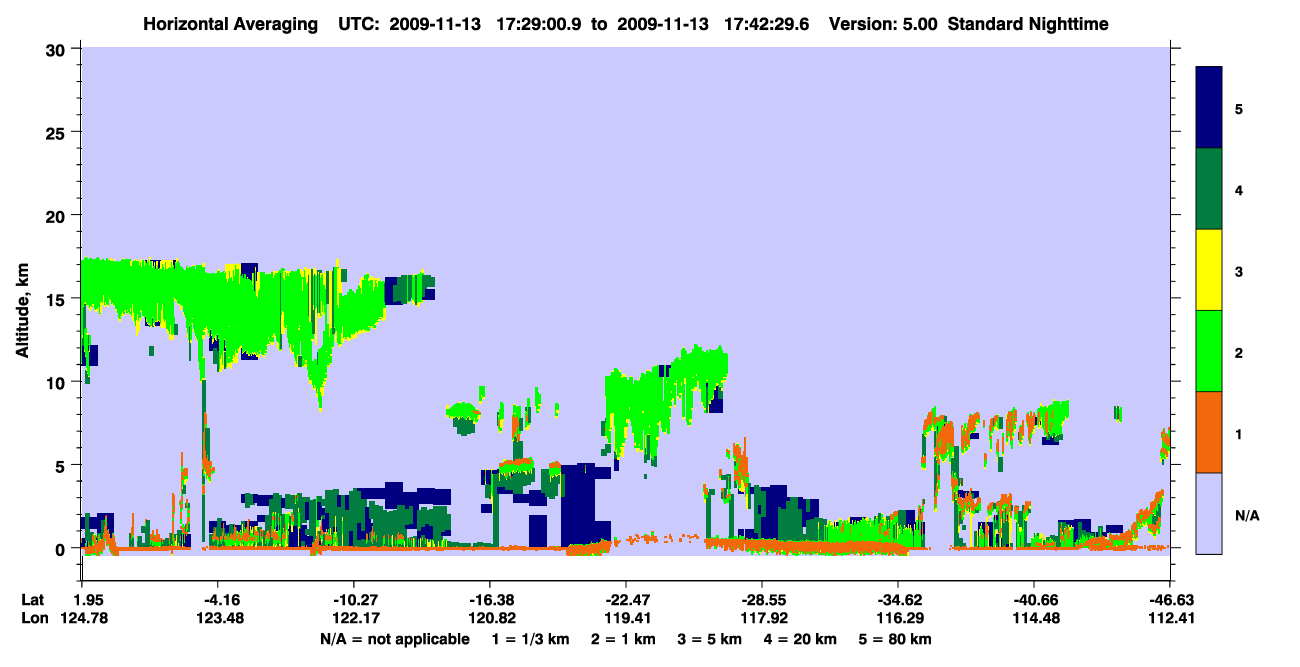Screen dimensions: 1300x667
Task: Click latitude value -28.55
Action: pos(762,600)
